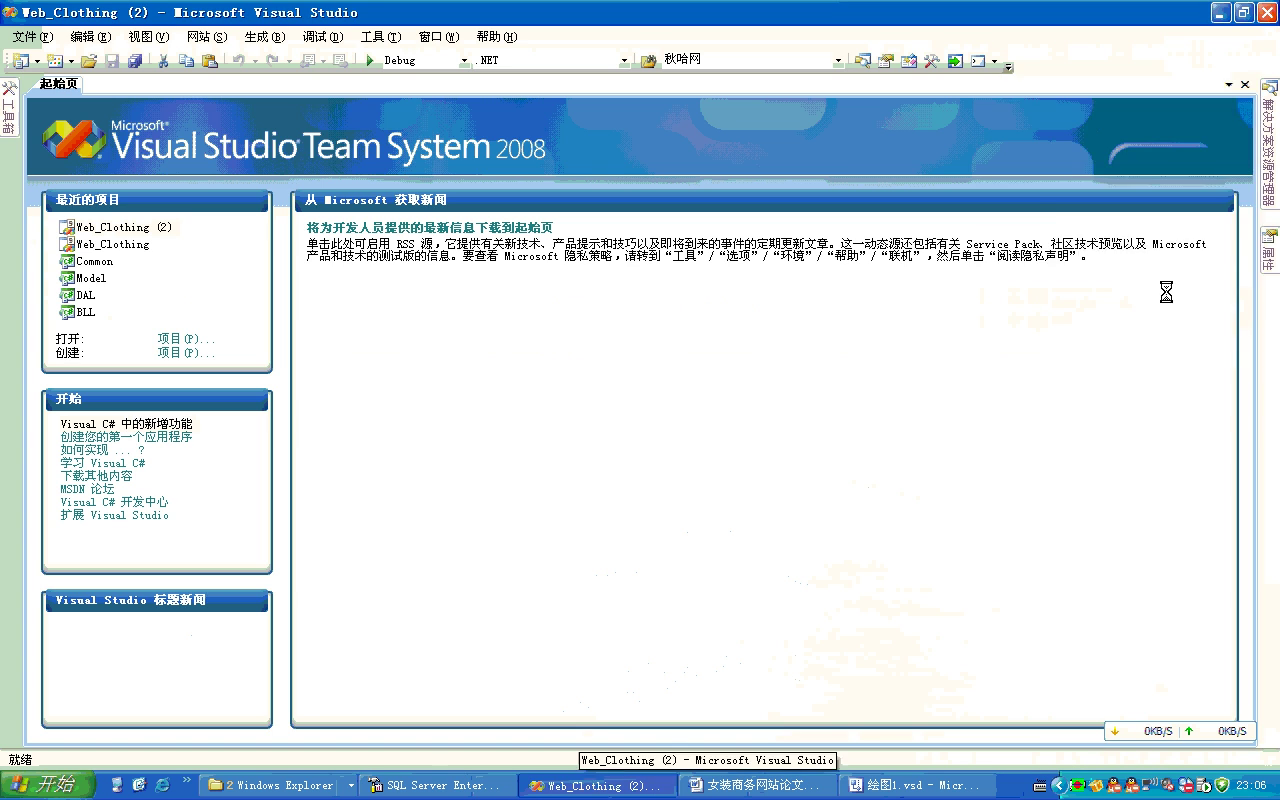The image size is (1280, 800).
Task: Close the 起始页 tab with X
Action: pos(1245,85)
